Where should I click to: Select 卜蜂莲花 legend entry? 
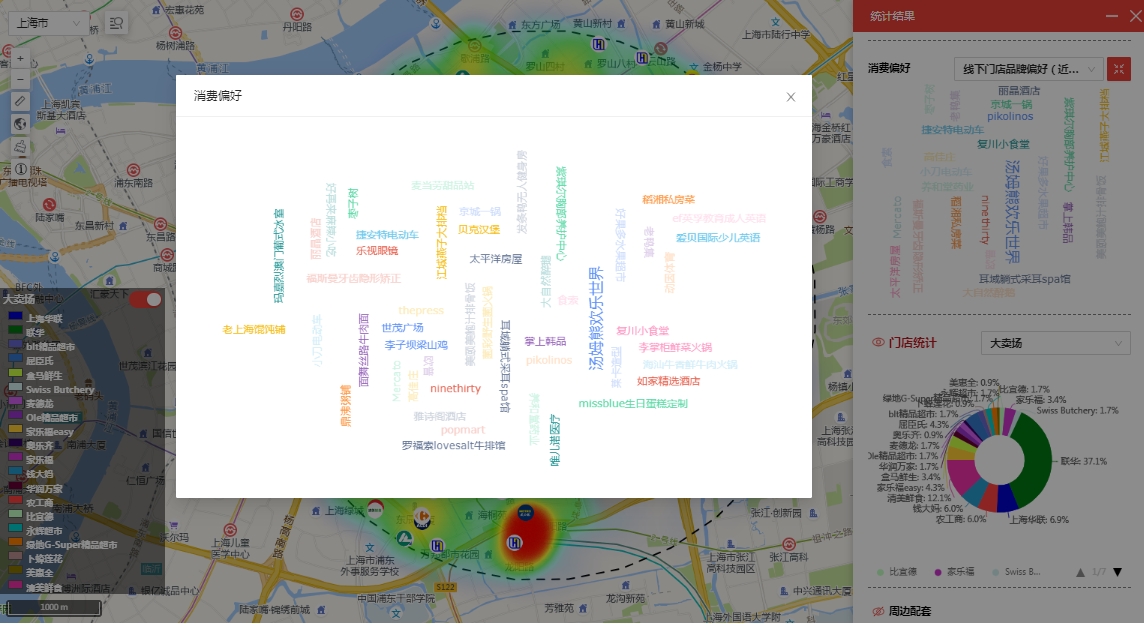pos(44,559)
